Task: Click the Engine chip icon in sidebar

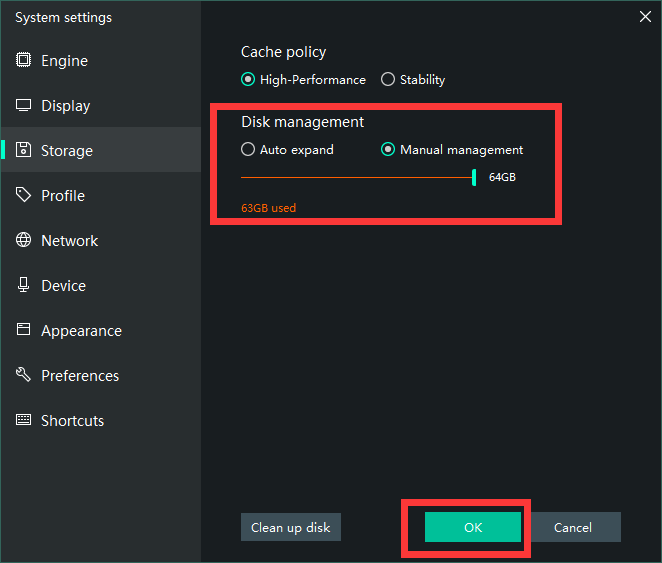Action: (x=23, y=61)
